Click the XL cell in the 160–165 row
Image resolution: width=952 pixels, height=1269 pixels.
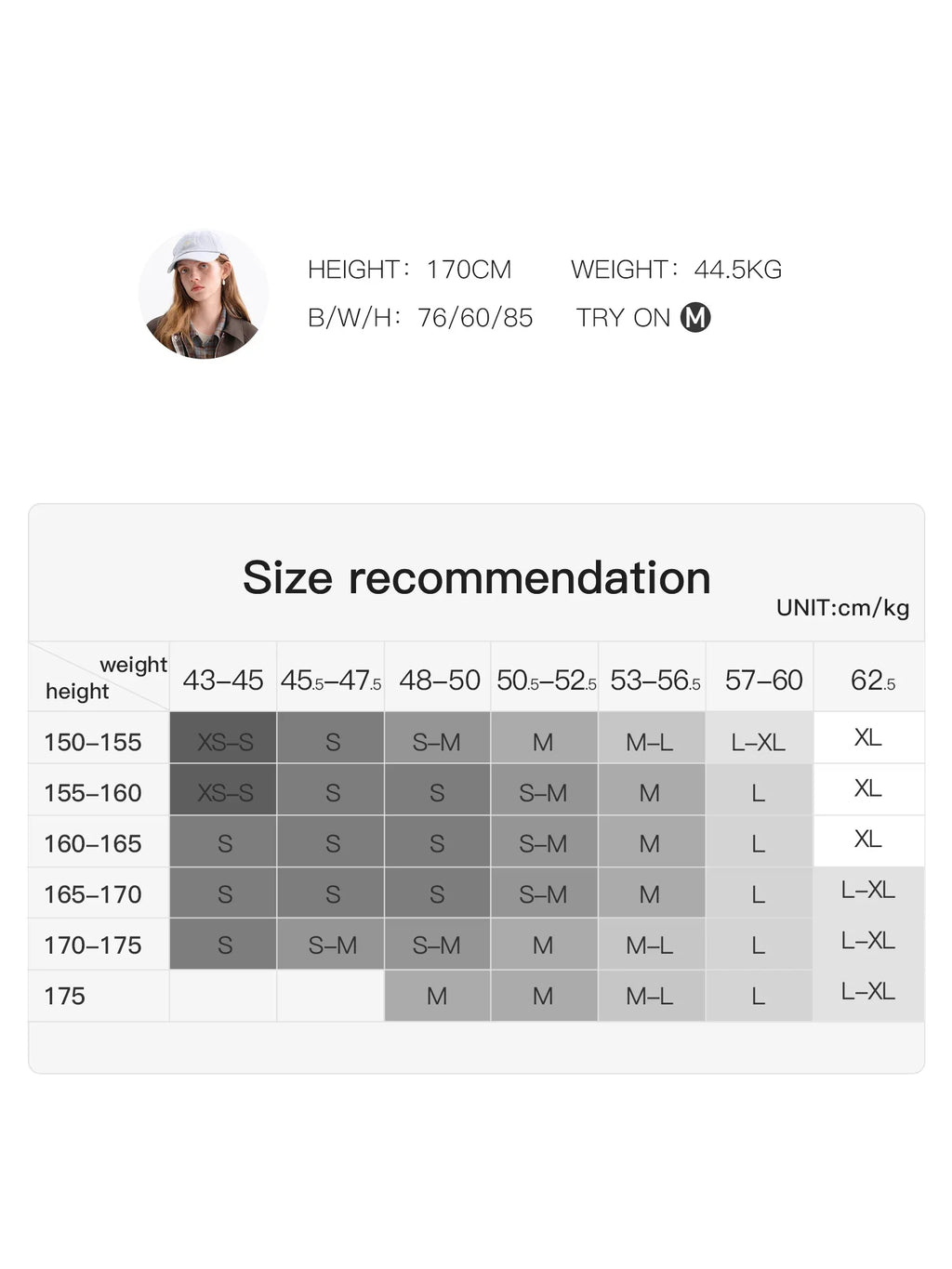pos(869,840)
